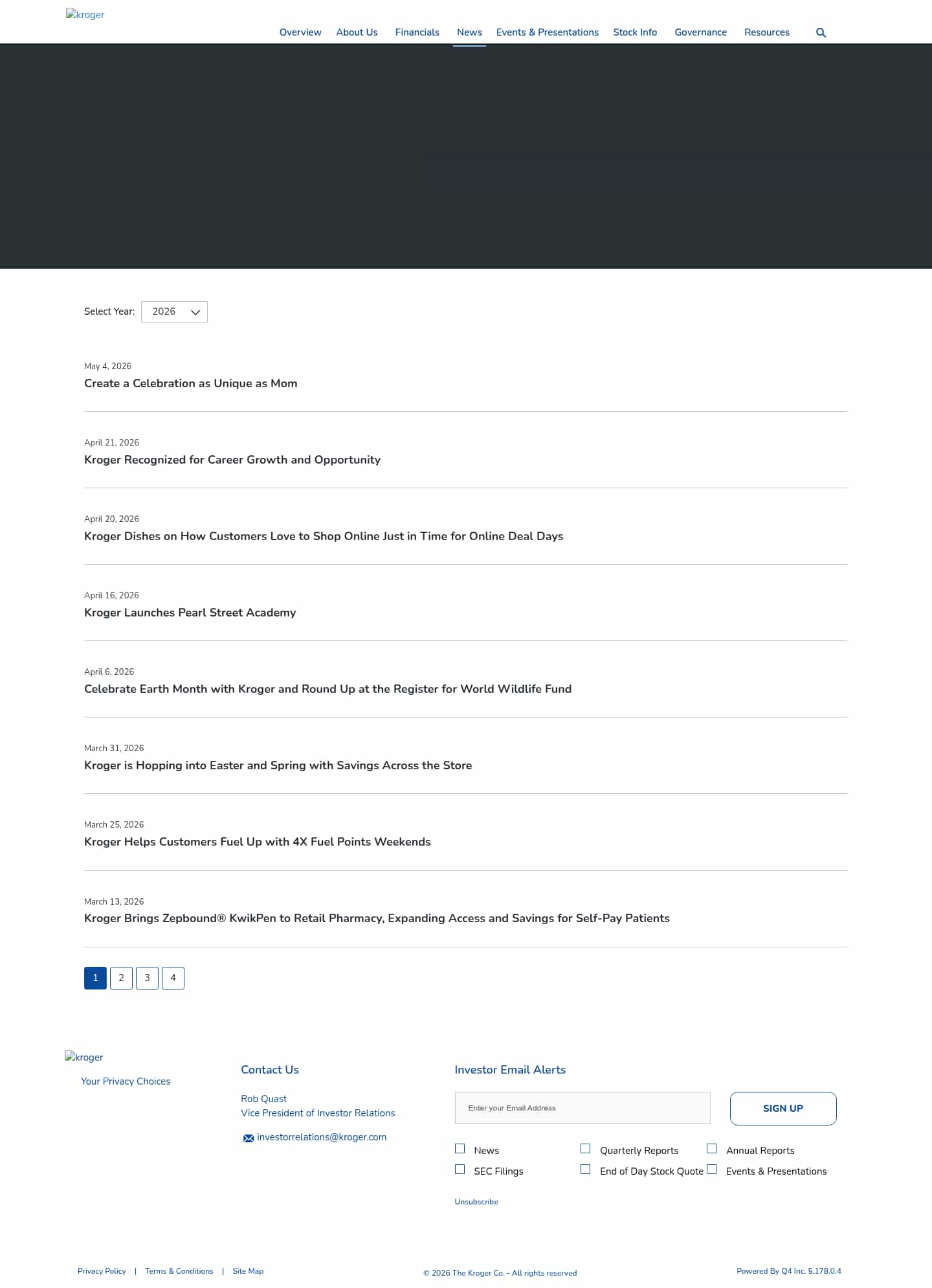
Task: Open the Select Year dropdown
Action: click(174, 311)
